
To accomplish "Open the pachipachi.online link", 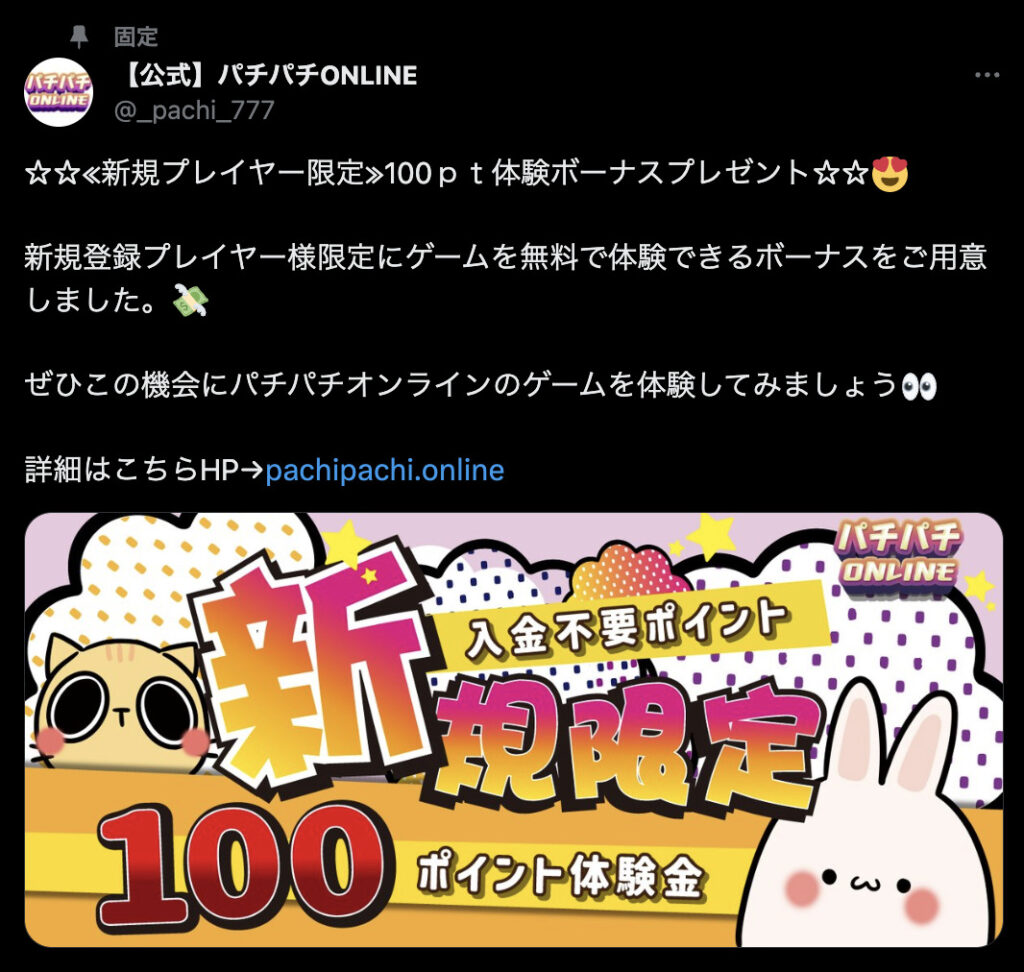I will [x=385, y=470].
